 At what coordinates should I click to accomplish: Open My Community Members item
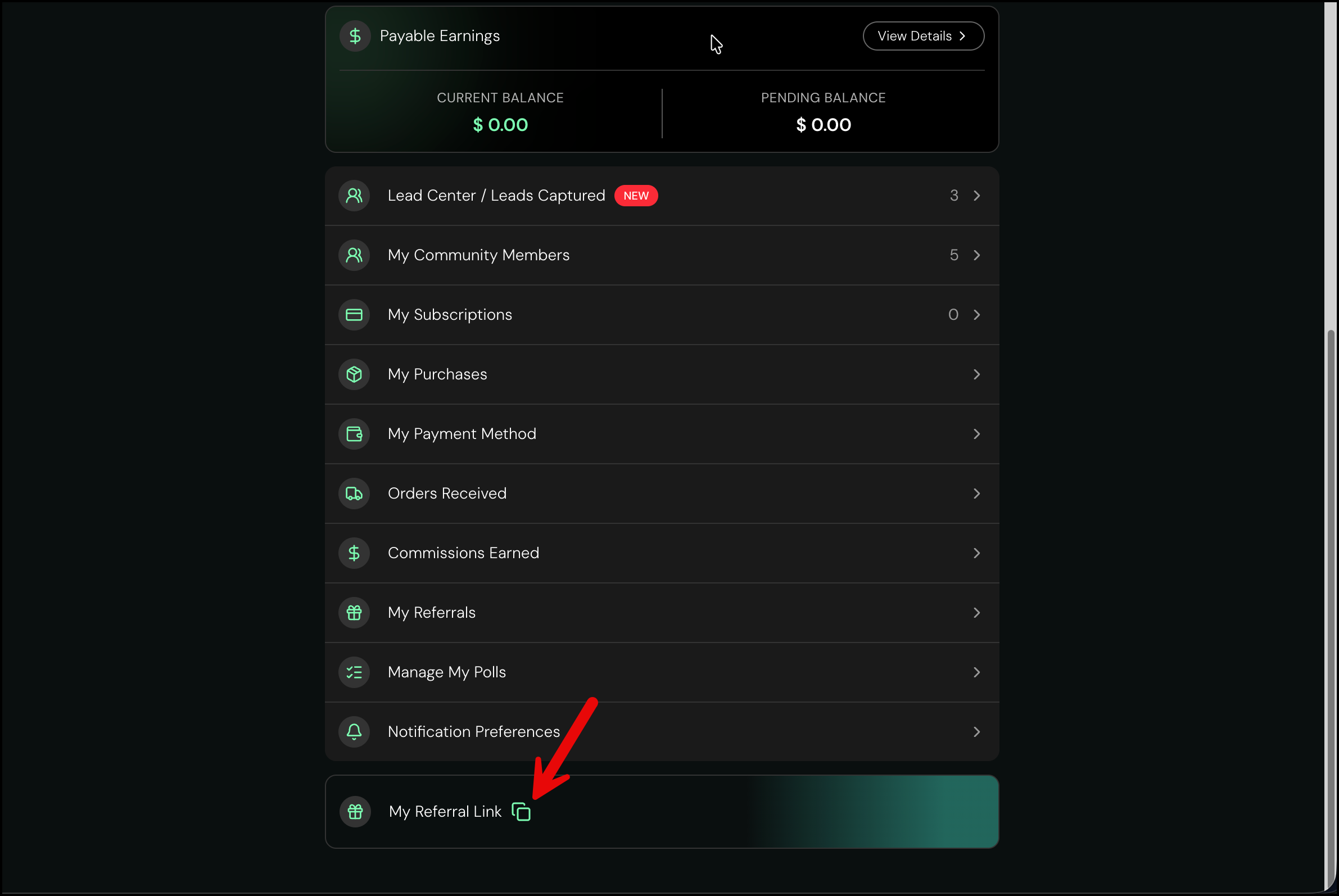click(x=662, y=255)
